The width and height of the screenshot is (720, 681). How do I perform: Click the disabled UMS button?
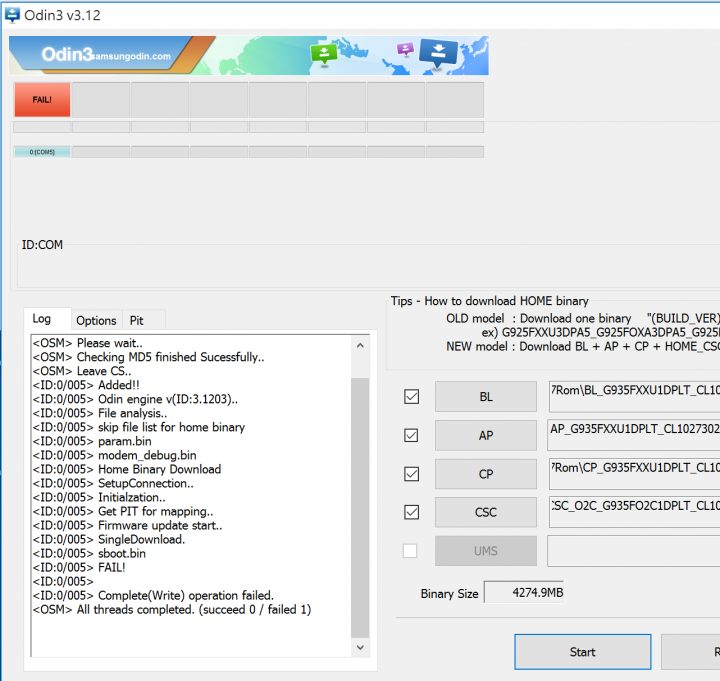[486, 550]
